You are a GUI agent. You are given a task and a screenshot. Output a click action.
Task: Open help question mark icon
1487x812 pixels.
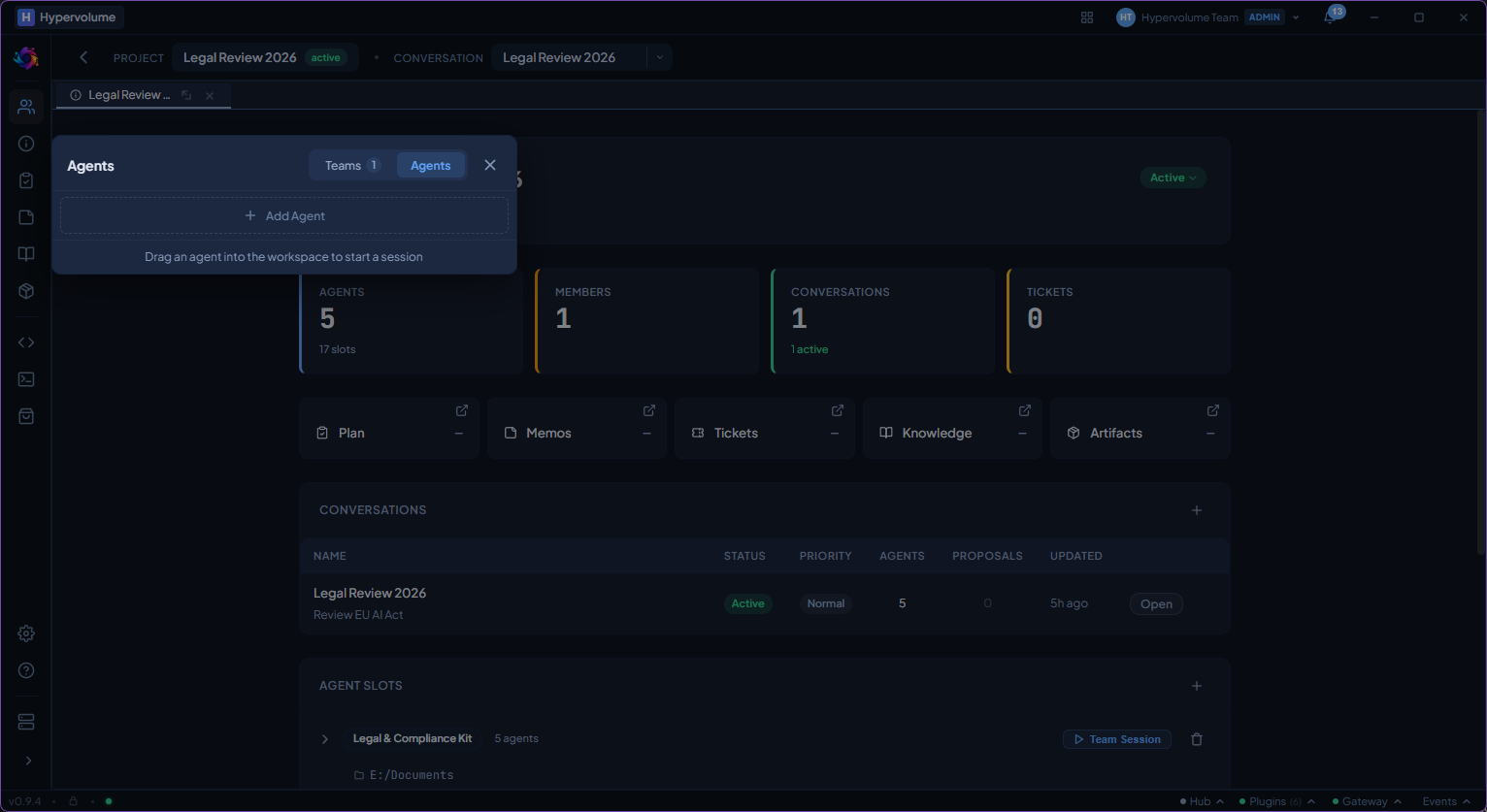point(26,670)
